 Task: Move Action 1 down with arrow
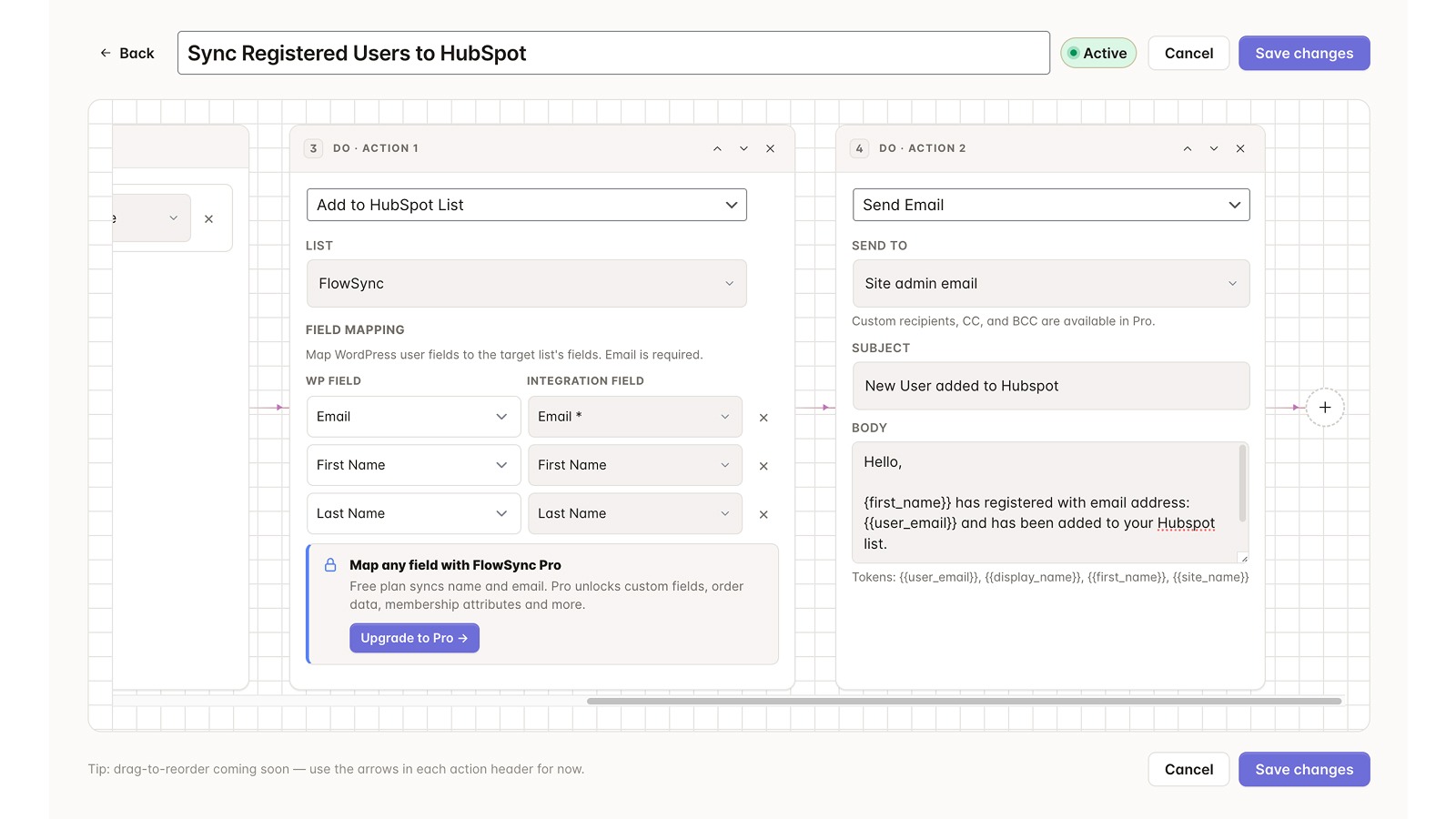(743, 148)
